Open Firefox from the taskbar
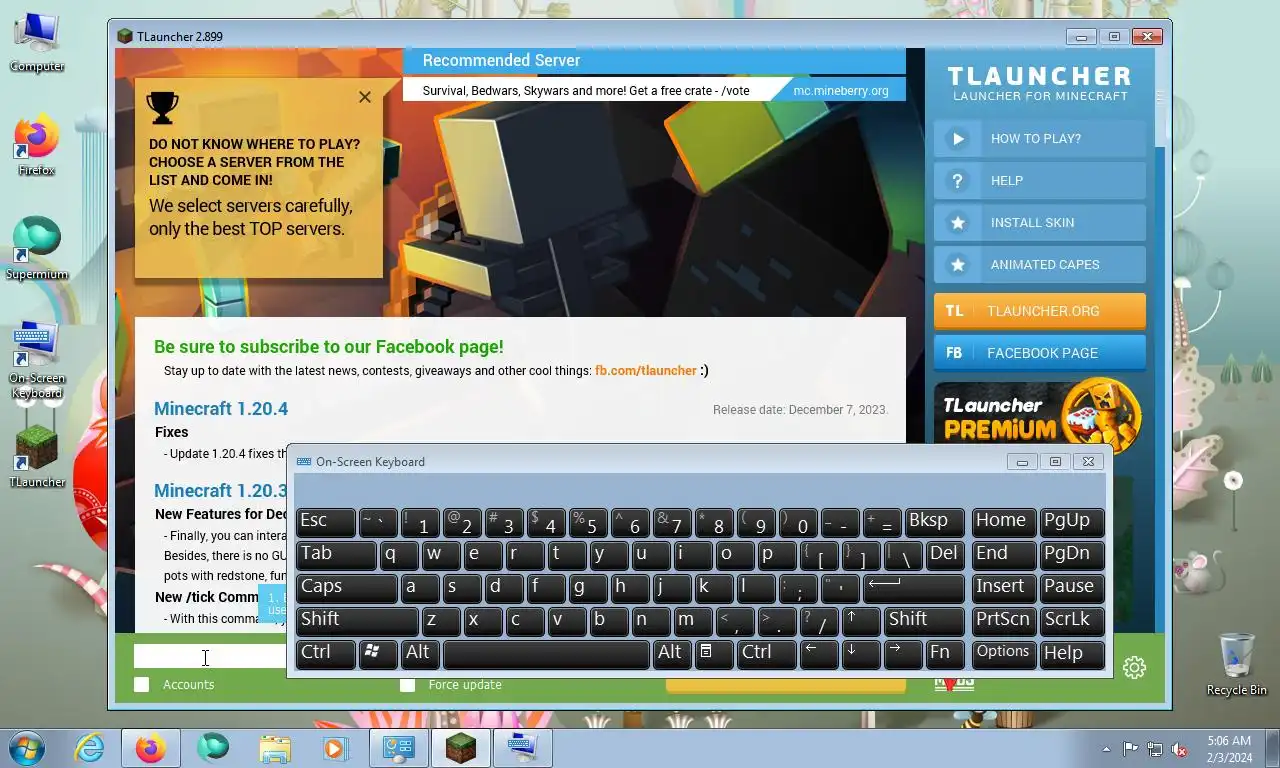The height and width of the screenshot is (768, 1280). tap(151, 748)
